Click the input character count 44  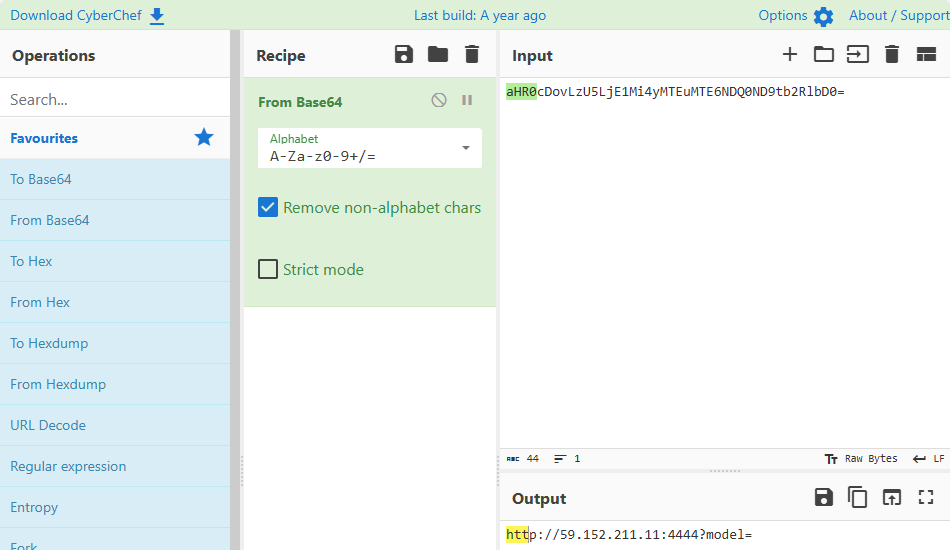523,459
